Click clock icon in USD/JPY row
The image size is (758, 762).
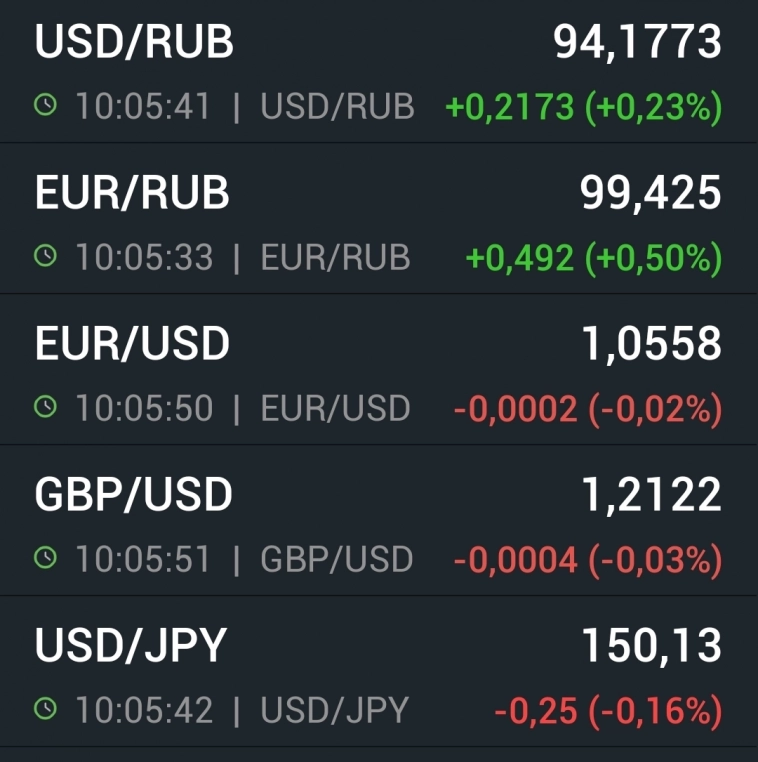pos(45,710)
